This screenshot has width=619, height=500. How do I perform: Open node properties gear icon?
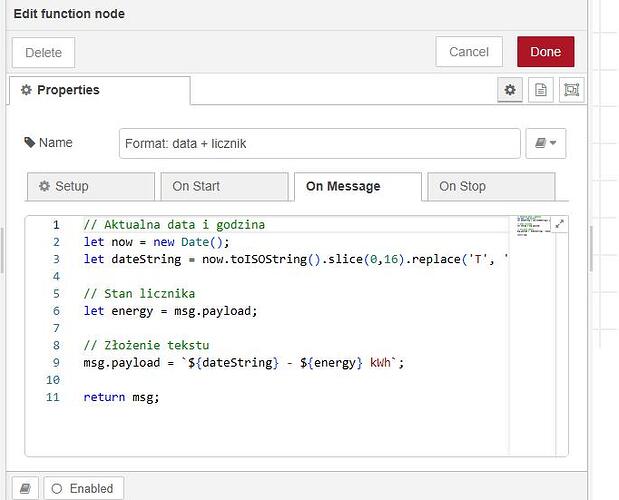pos(510,90)
